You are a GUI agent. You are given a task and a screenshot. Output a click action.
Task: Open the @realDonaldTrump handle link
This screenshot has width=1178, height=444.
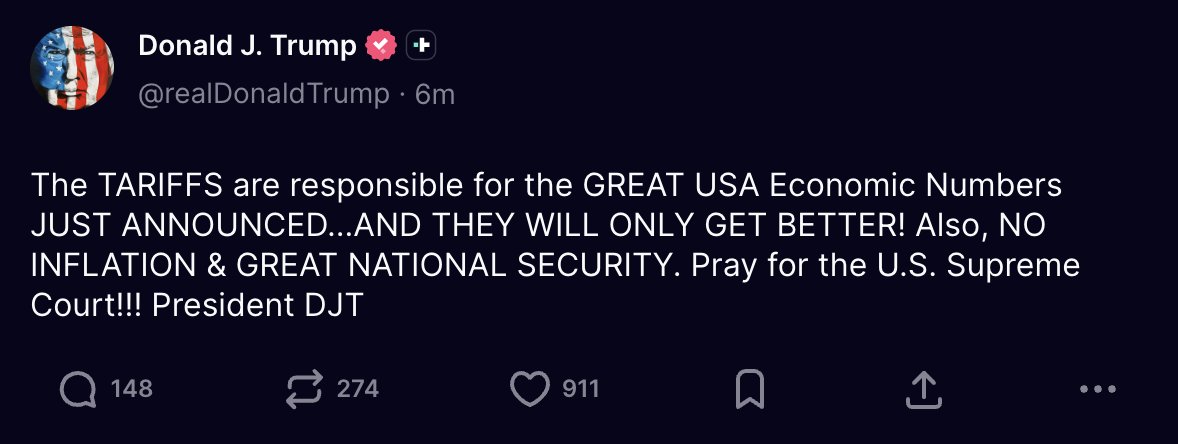263,94
